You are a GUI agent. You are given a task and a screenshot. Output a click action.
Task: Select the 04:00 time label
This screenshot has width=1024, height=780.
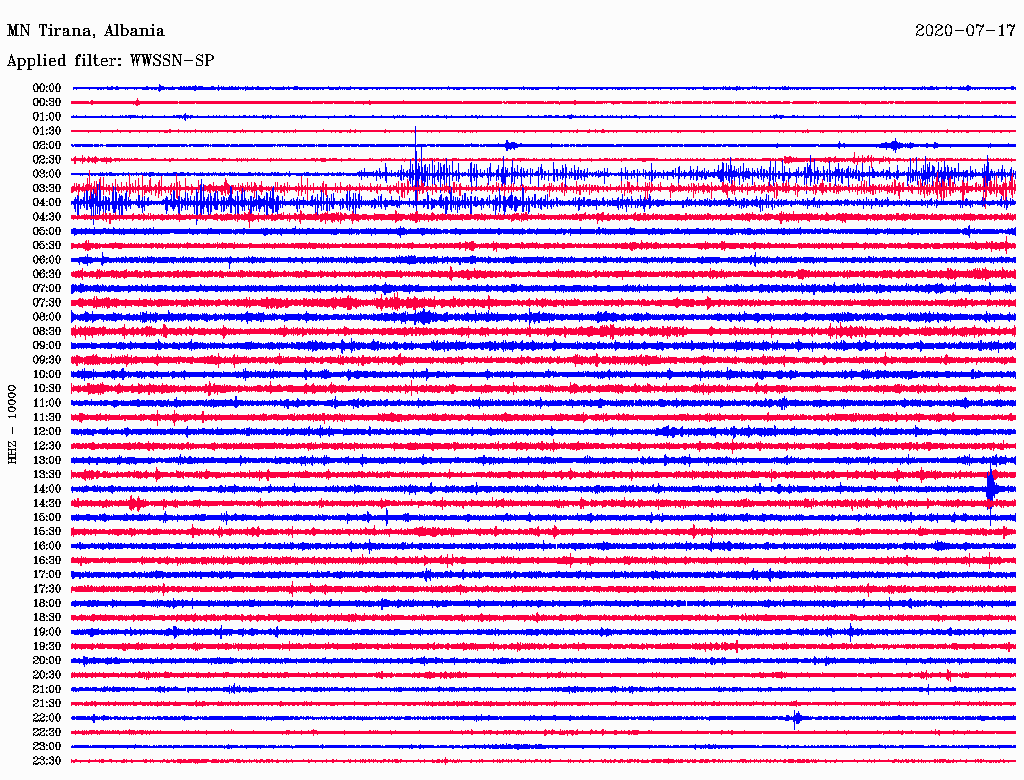click(47, 203)
